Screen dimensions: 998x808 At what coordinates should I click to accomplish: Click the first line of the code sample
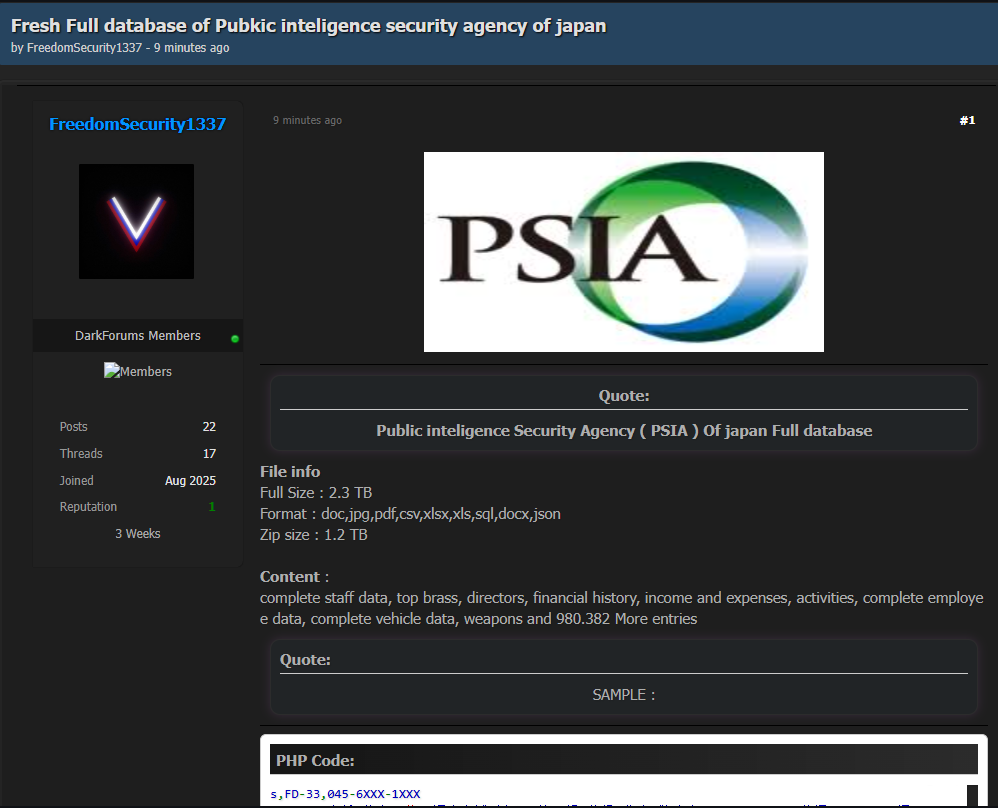point(345,794)
